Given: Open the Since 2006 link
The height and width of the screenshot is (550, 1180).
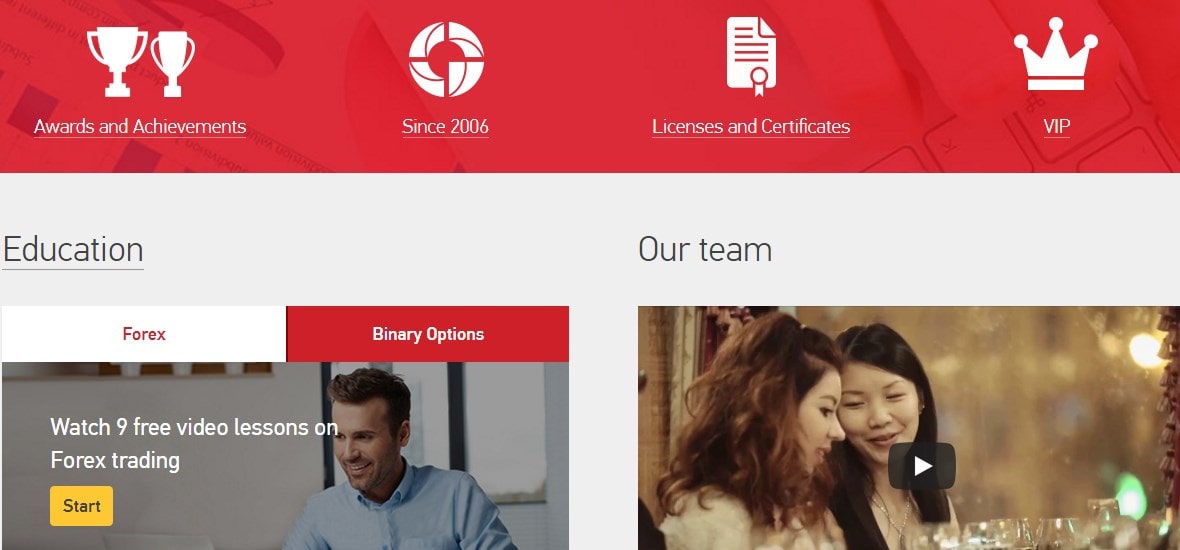Looking at the screenshot, I should (445, 127).
